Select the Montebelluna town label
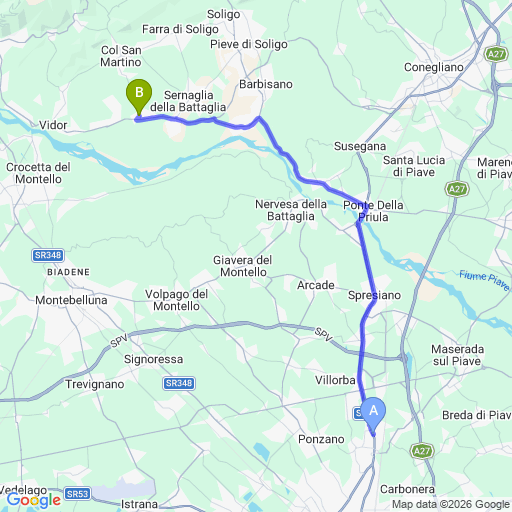 coord(71,300)
